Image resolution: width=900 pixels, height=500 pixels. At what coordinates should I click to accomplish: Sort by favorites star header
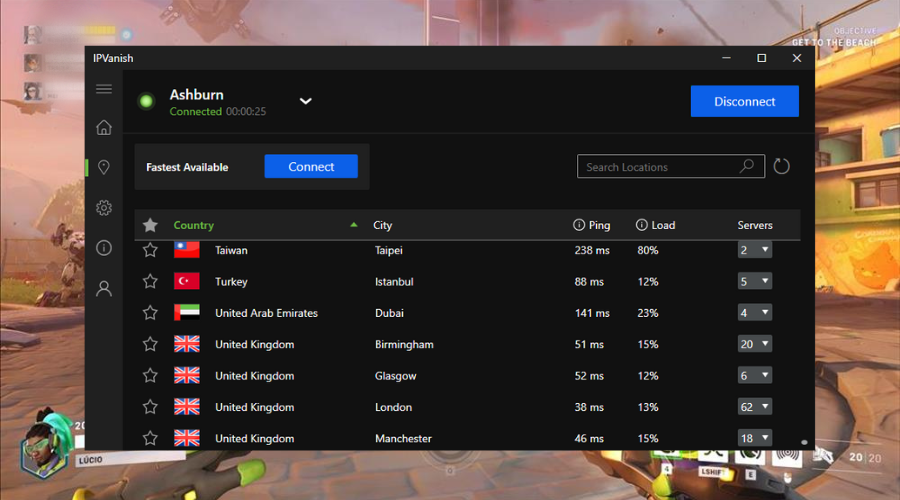[x=150, y=225]
